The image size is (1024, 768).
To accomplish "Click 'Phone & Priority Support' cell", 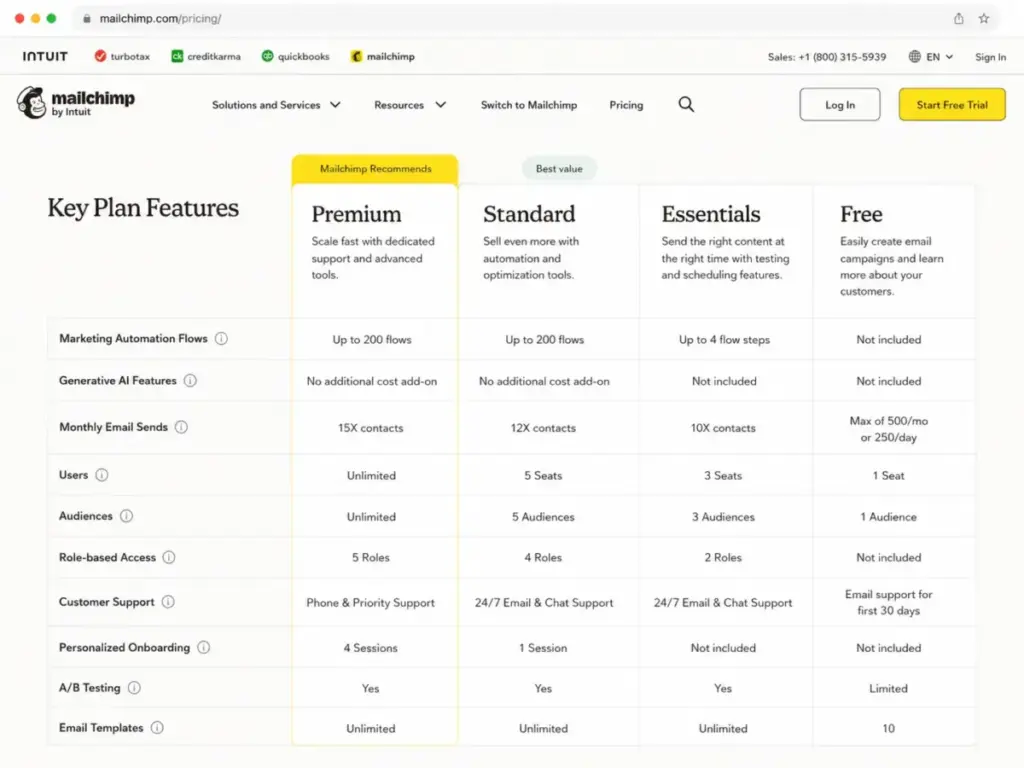I will point(370,602).
